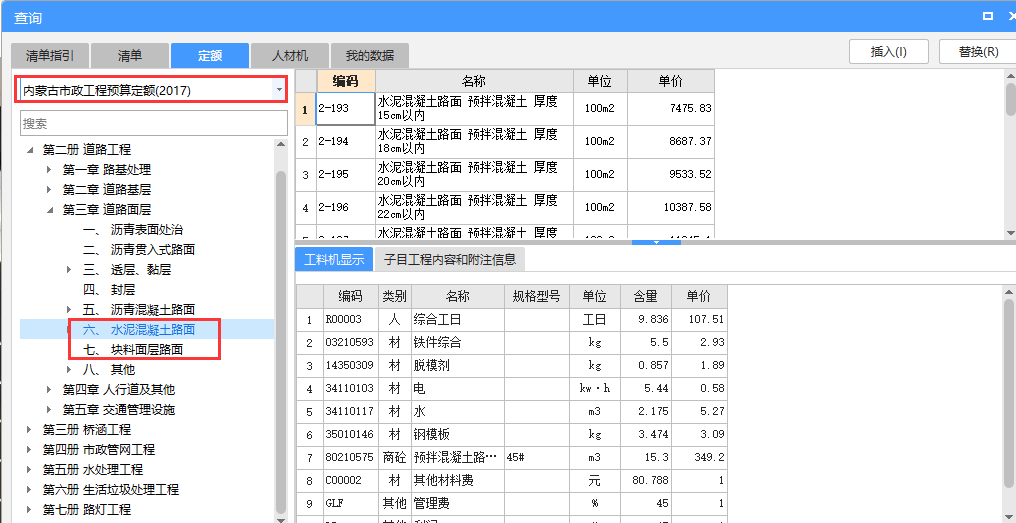Click the 名称 header of the quota table
Viewport: 1016px width, 523px height.
pyautogui.click(x=474, y=81)
